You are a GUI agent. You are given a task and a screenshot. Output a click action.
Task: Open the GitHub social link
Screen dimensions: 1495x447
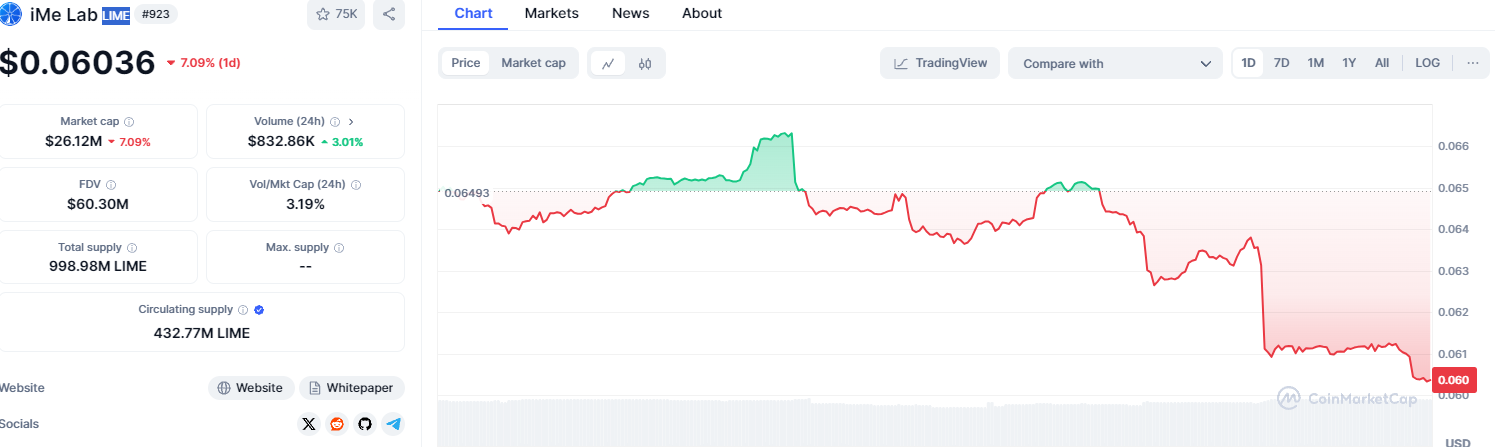tap(365, 424)
